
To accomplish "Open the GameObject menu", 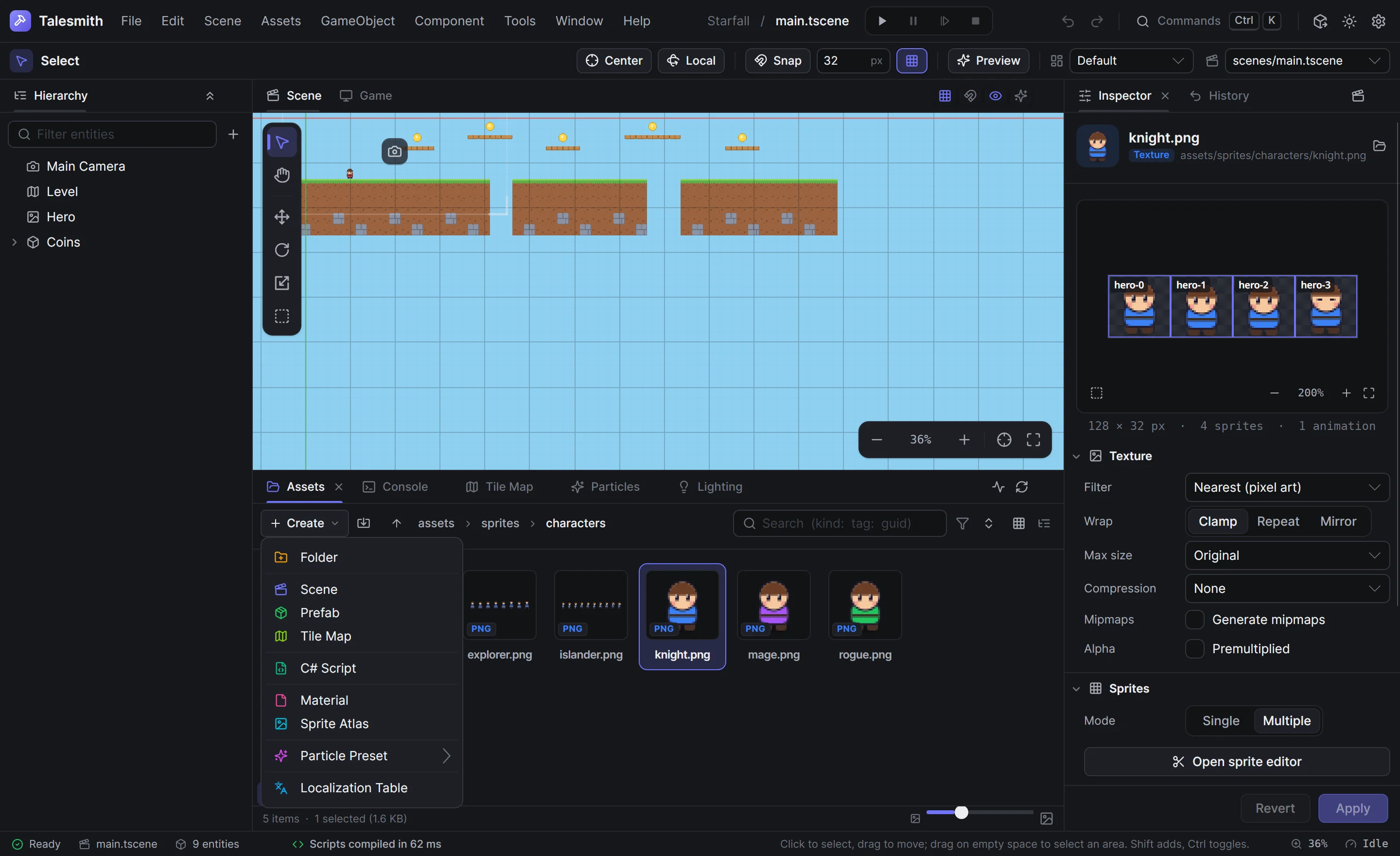I will click(x=357, y=21).
